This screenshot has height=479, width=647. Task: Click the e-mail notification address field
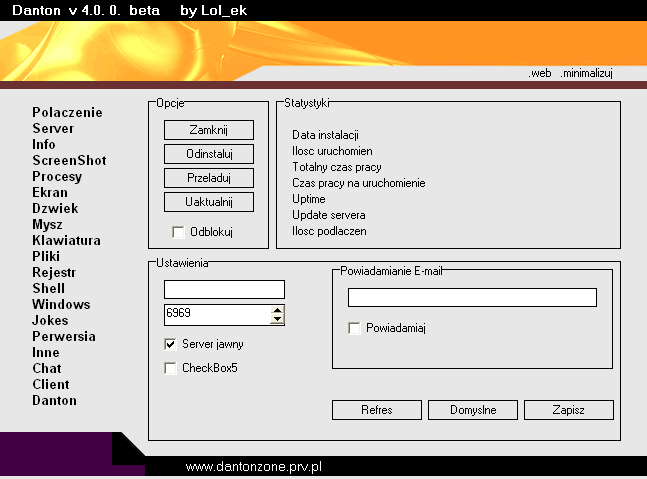pos(472,298)
